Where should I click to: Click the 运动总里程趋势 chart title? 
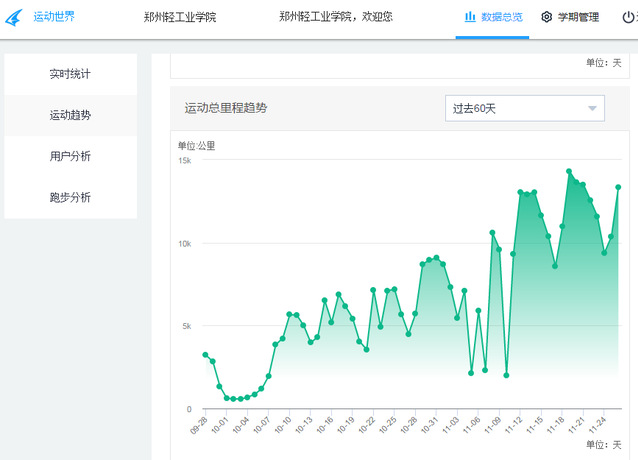click(226, 108)
